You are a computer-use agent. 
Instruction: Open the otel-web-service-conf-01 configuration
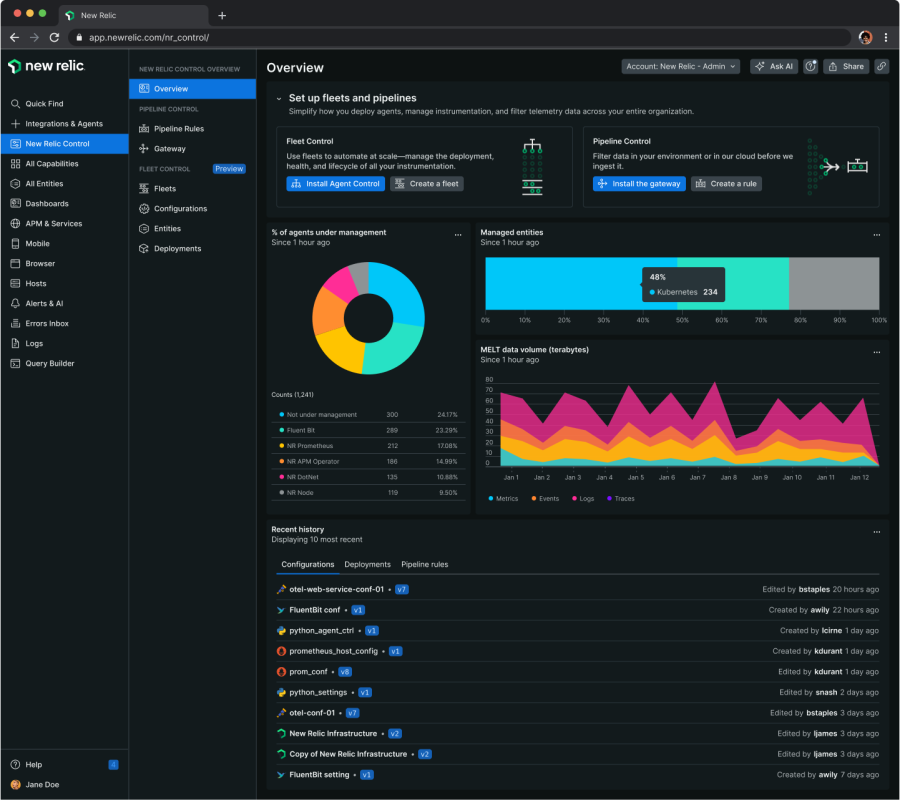point(336,590)
